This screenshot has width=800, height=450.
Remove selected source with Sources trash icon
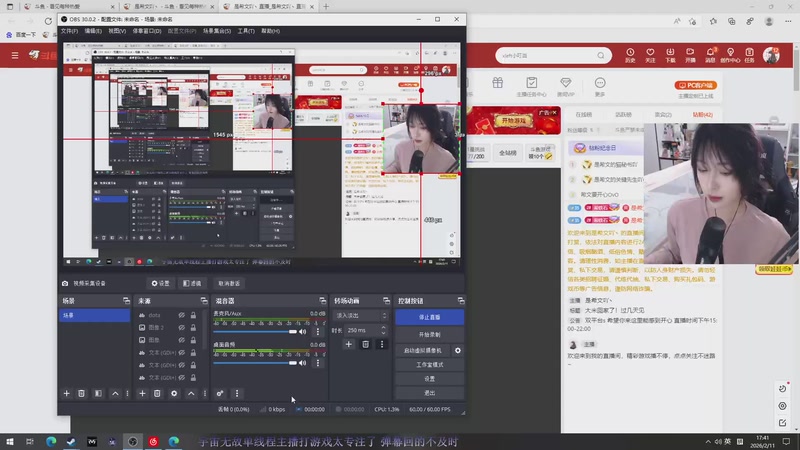(x=157, y=393)
